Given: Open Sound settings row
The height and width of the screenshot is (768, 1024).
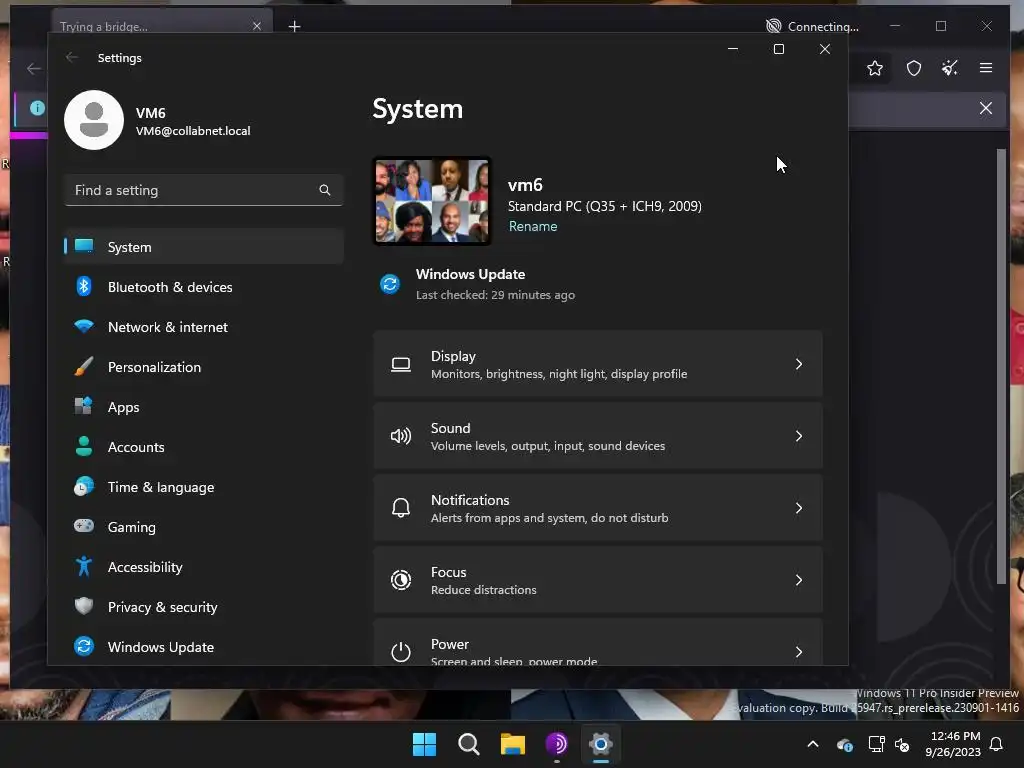Looking at the screenshot, I should [598, 436].
